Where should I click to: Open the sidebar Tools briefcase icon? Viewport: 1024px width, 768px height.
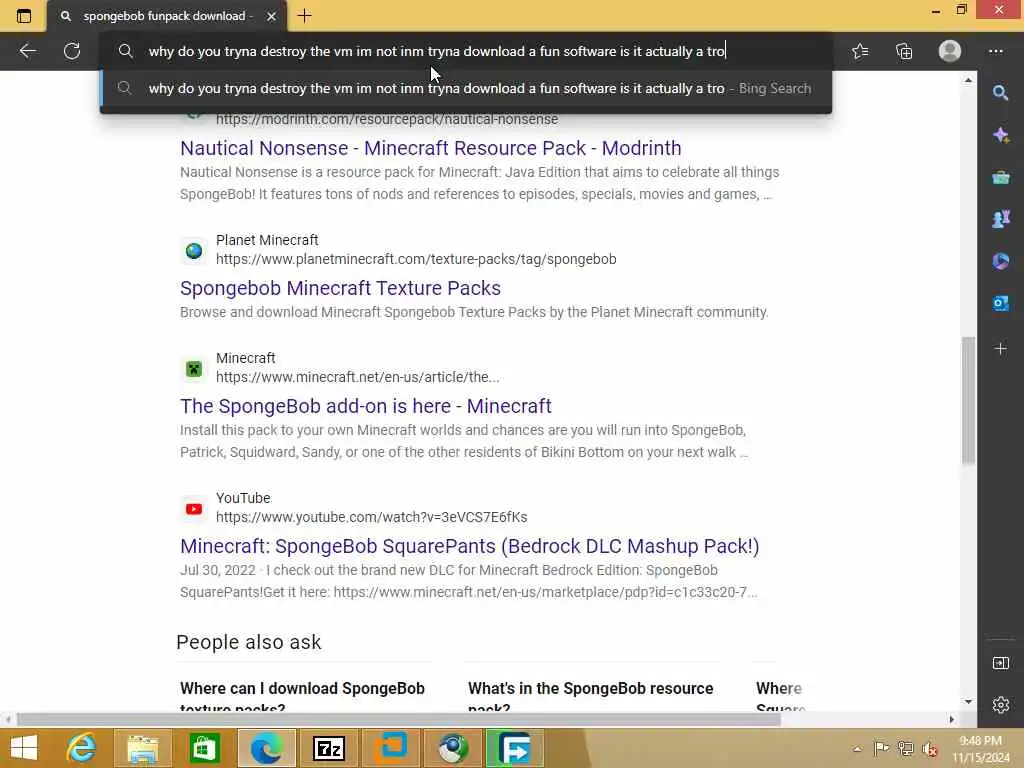1000,177
